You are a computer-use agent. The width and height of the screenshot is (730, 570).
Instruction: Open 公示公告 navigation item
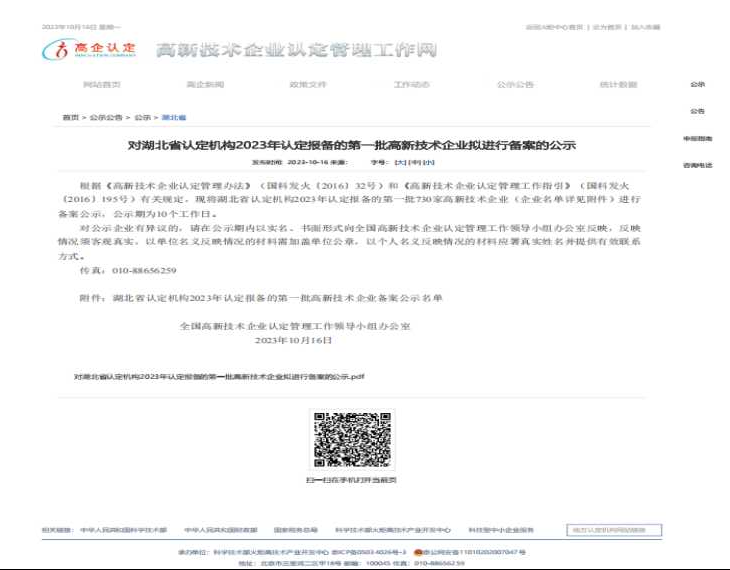[515, 85]
